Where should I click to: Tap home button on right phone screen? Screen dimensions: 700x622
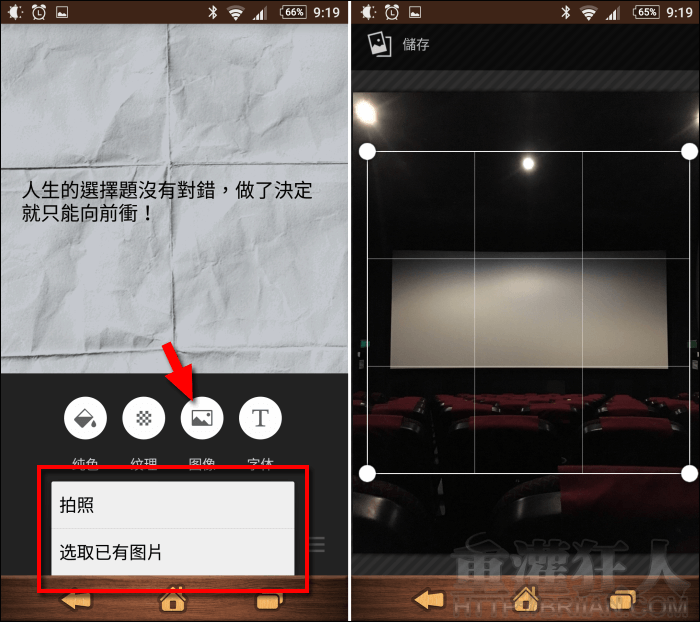[x=526, y=600]
